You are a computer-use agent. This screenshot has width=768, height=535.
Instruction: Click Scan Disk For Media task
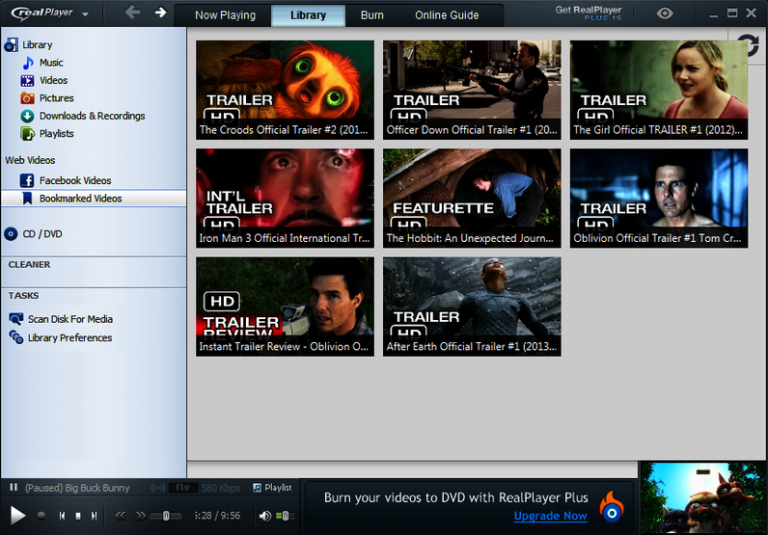tap(70, 319)
